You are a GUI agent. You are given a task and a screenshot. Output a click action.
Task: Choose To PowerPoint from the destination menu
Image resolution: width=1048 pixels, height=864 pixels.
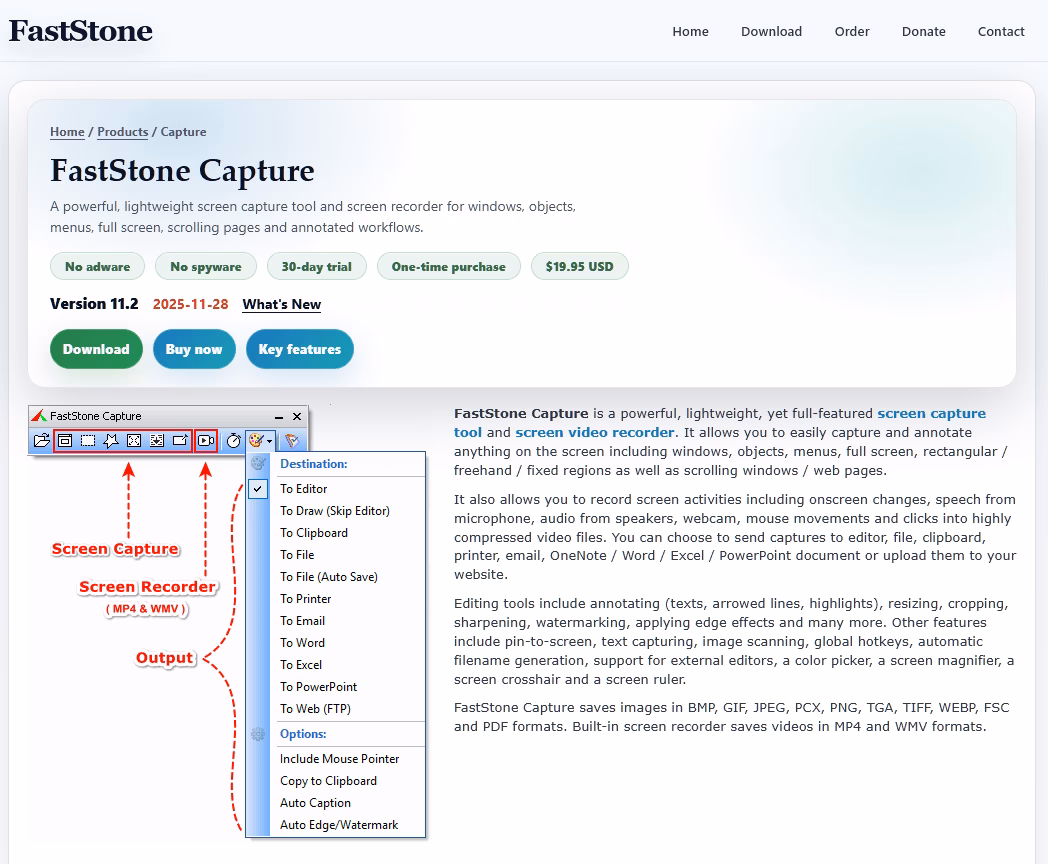click(318, 687)
